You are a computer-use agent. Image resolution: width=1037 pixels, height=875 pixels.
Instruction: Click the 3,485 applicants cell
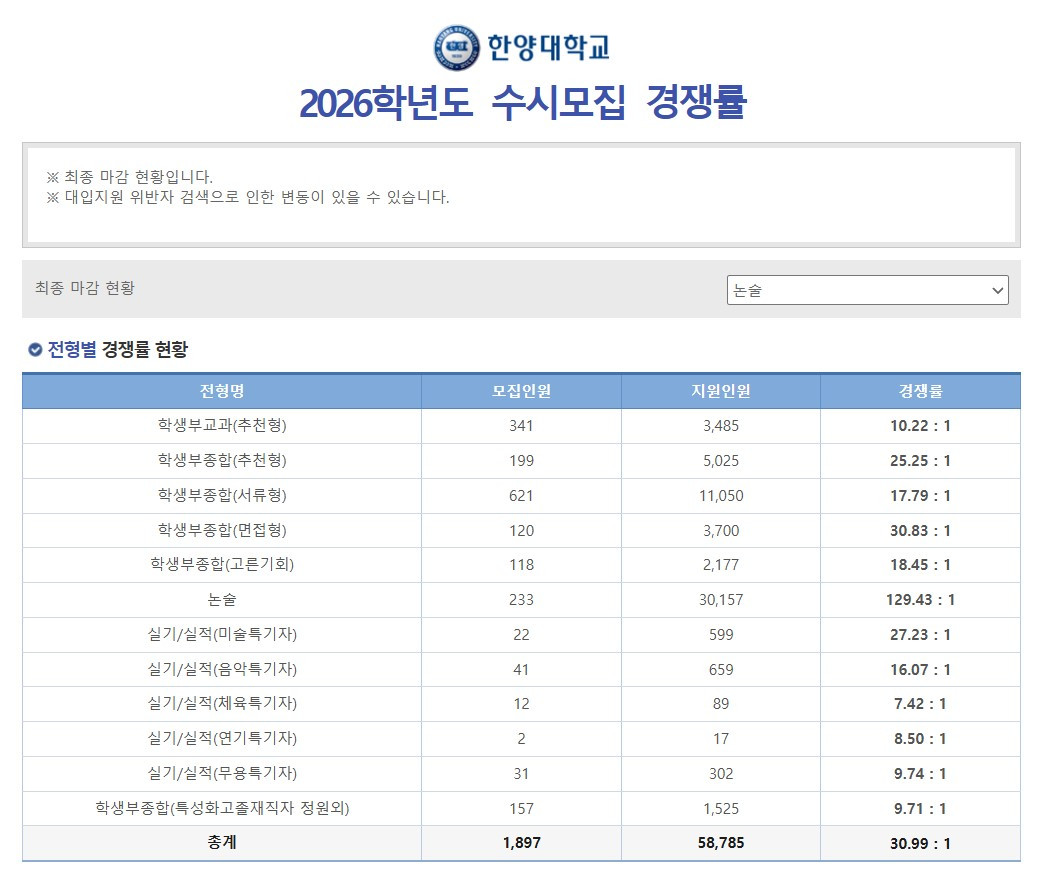(x=721, y=426)
